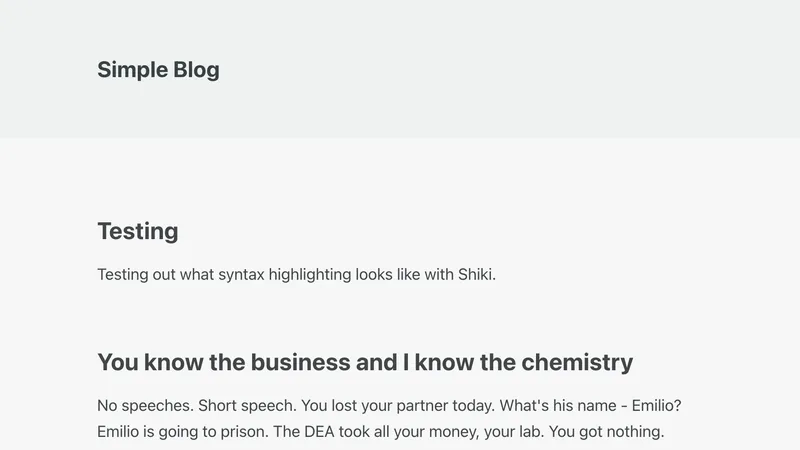Click the word chemistry in post heading
Screen dimensions: 800x450
(x=575, y=362)
